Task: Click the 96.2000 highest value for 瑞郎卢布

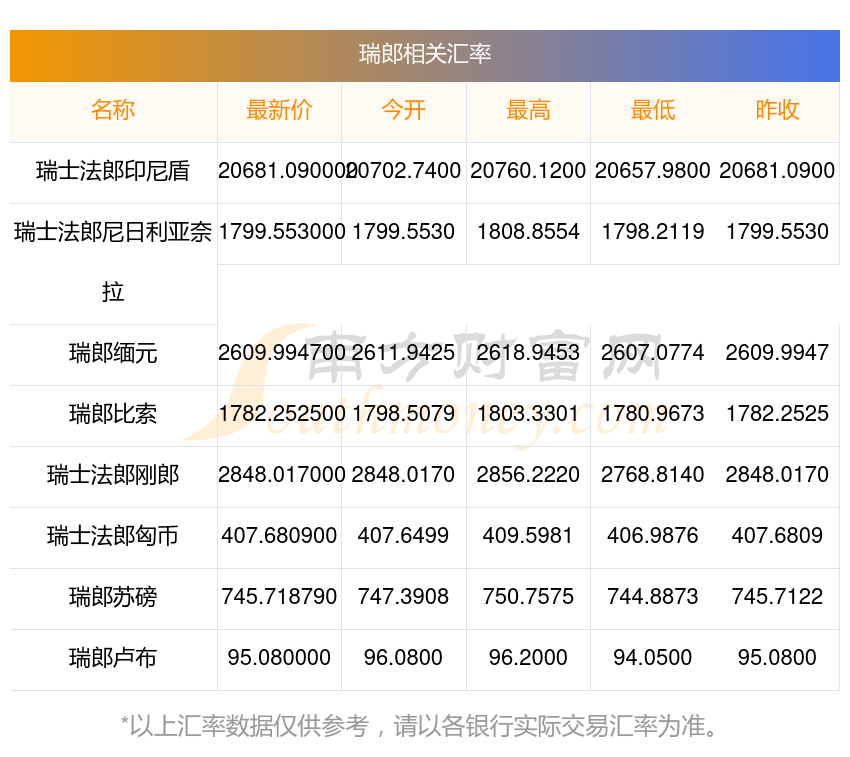Action: coord(528,658)
